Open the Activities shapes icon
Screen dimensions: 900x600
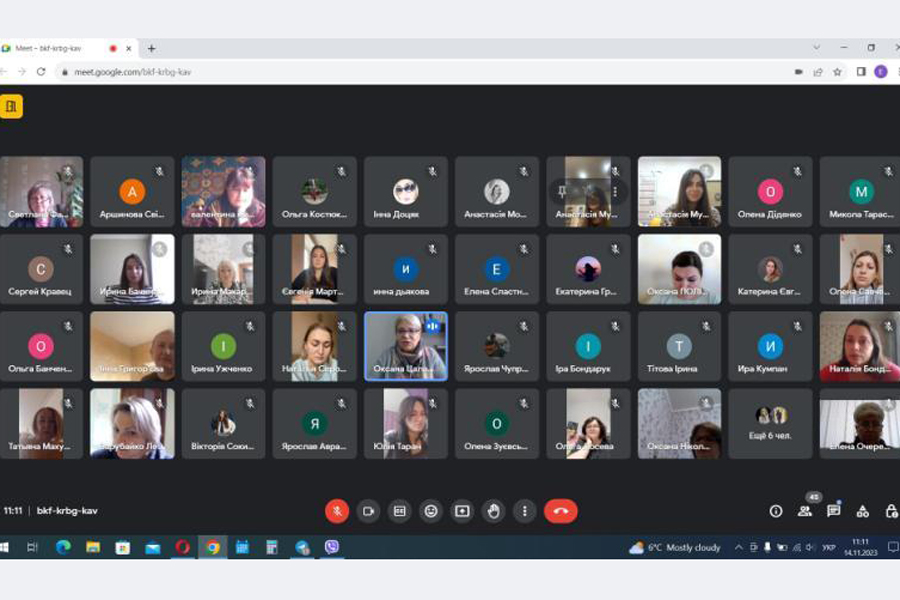click(x=862, y=511)
